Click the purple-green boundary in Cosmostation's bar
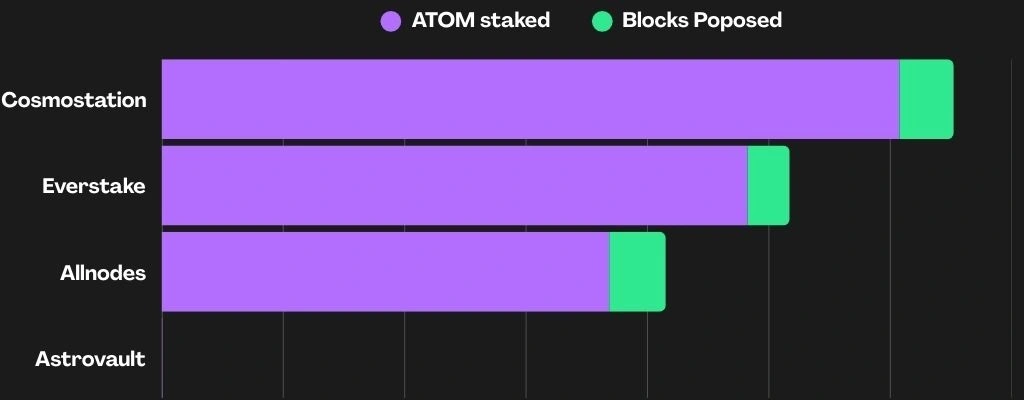 pyautogui.click(x=900, y=99)
